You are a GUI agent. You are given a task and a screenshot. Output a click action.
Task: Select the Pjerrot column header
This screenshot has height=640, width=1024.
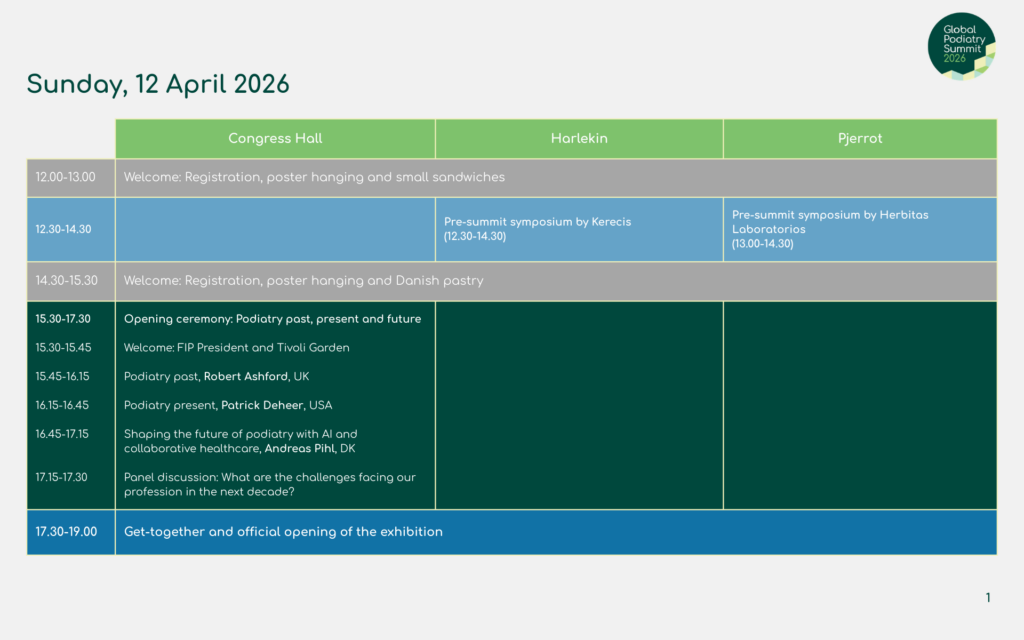tap(860, 138)
